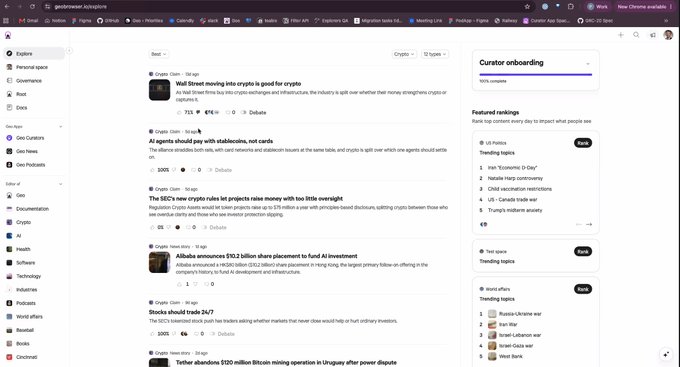
Task: Select 'Russia-Ukraine war' trending topic
Action: [520, 314]
